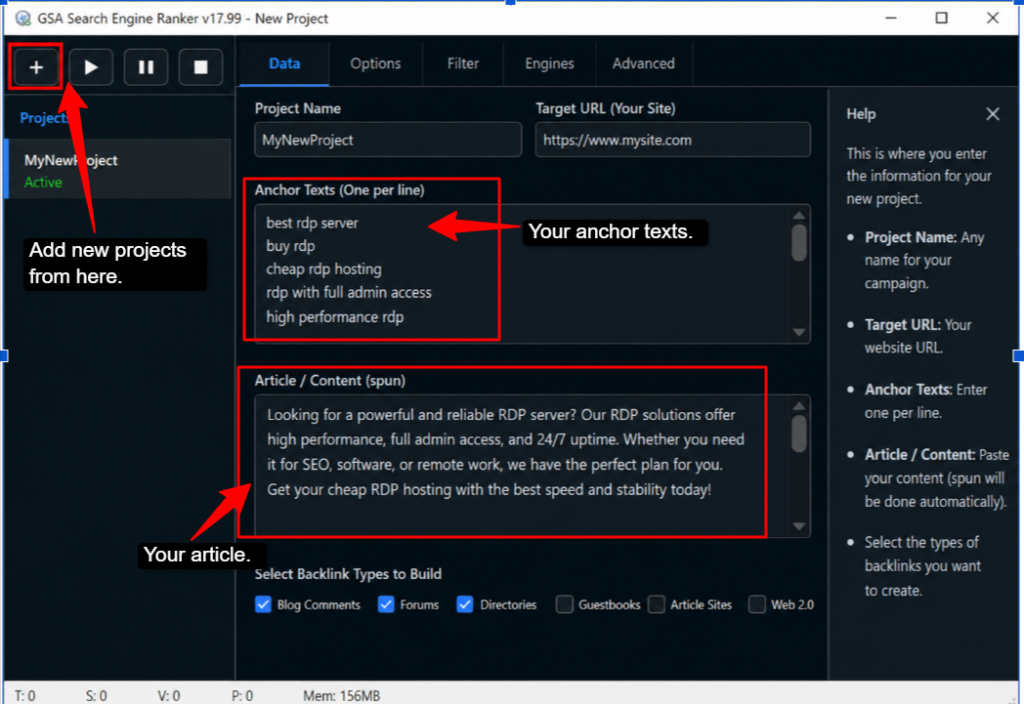The image size is (1024, 704).
Task: Select MyNewProject in the project list
Action: (118, 169)
